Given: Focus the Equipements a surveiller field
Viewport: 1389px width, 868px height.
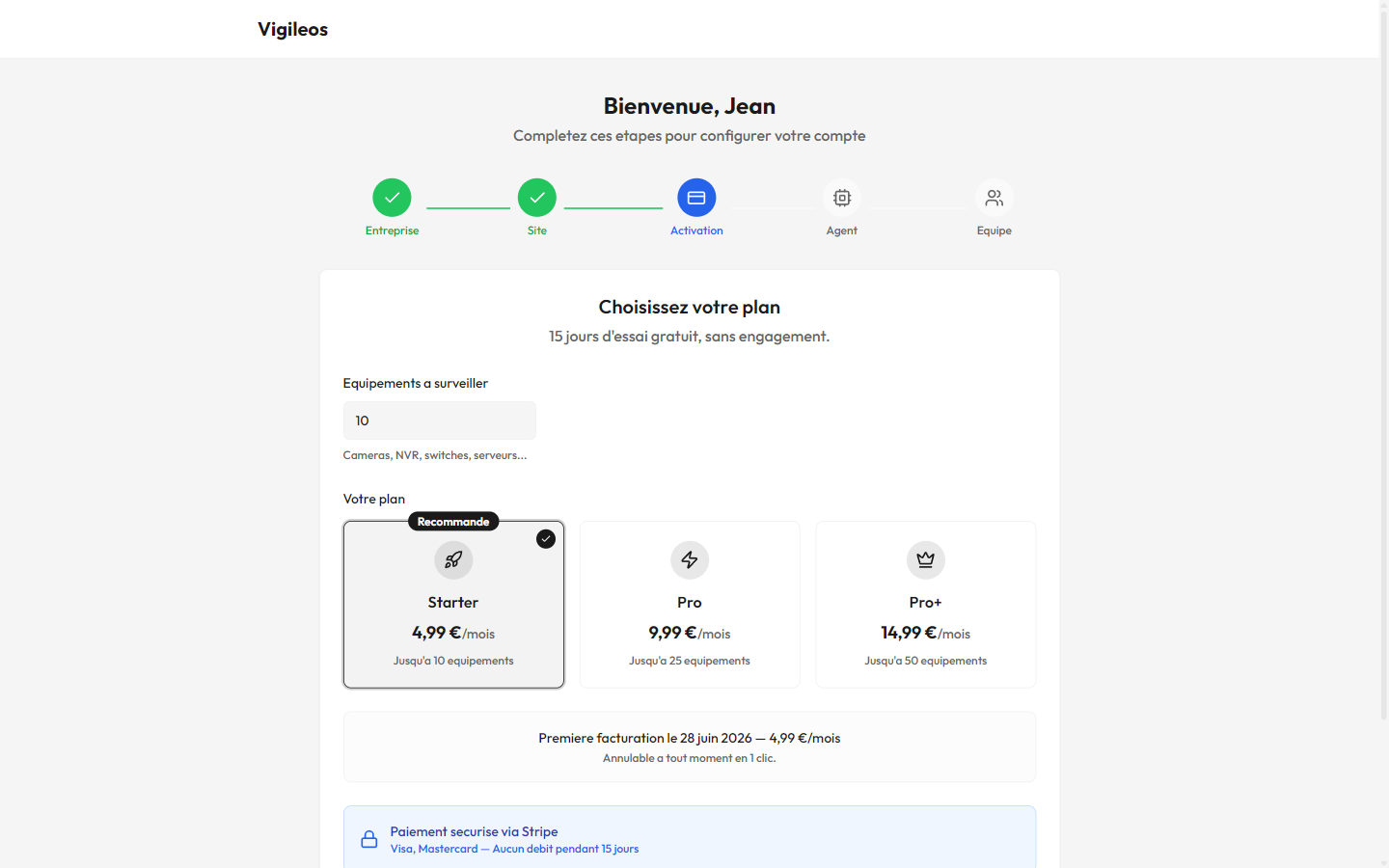Looking at the screenshot, I should point(440,420).
